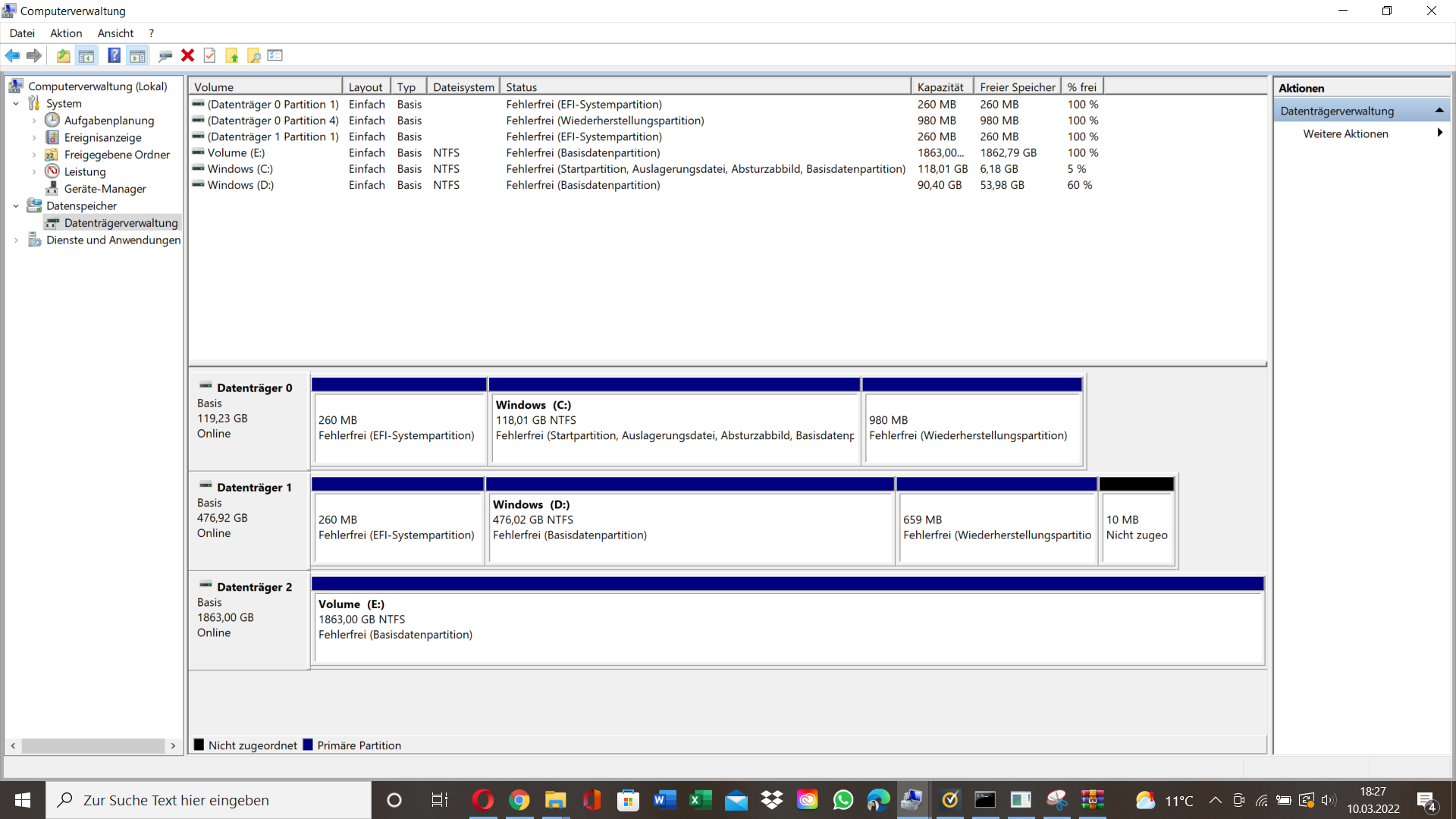Screen dimensions: 1456x819
Task: Expand the Dienste und Anwendungen node
Action: (16, 240)
